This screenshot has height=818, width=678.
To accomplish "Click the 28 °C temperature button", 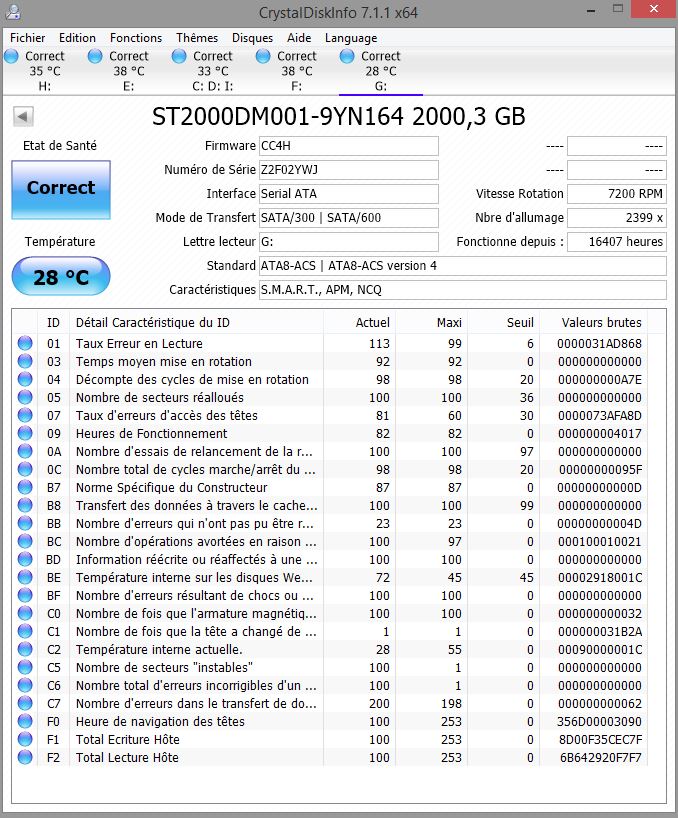I will [61, 276].
